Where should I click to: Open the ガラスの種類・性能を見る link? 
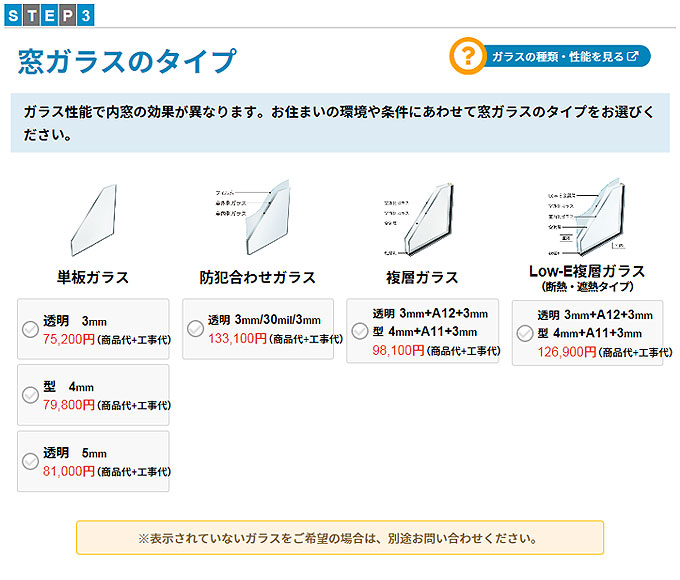[x=560, y=57]
